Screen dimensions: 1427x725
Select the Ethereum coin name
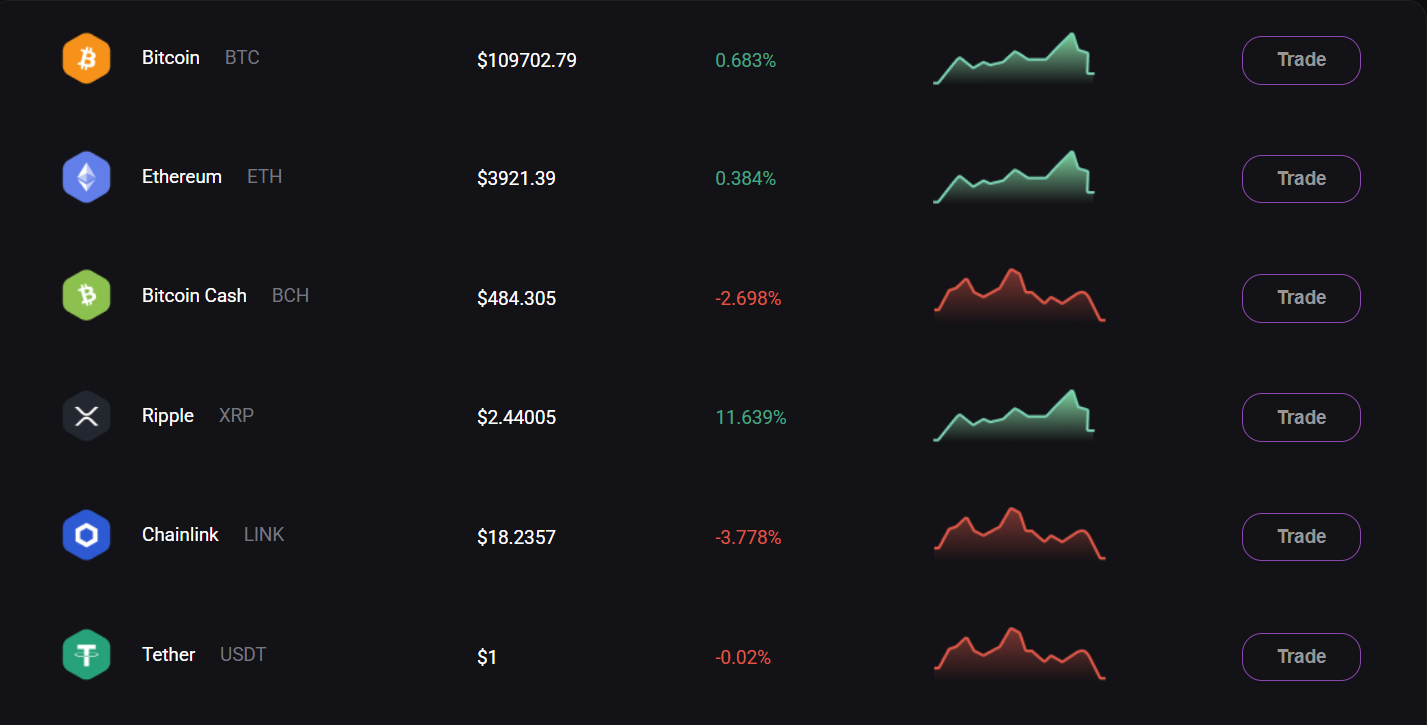click(182, 177)
